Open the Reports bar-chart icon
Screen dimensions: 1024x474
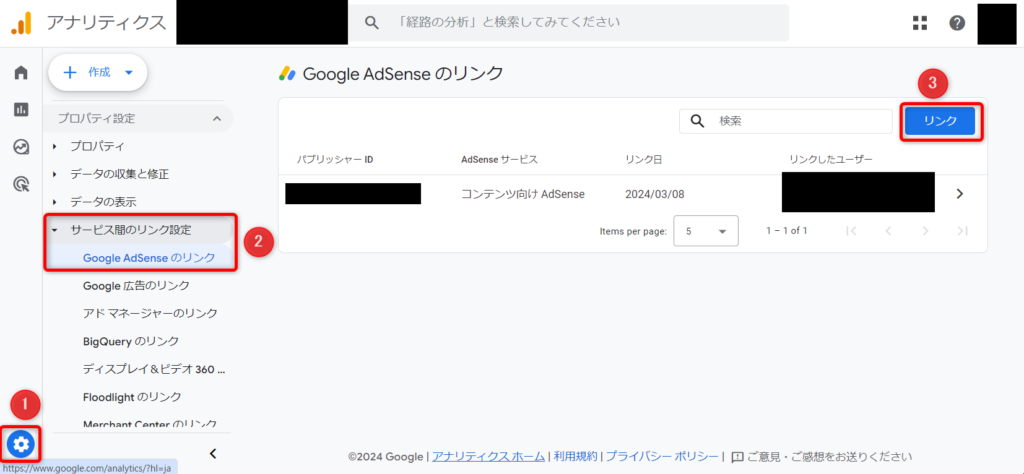tap(21, 110)
